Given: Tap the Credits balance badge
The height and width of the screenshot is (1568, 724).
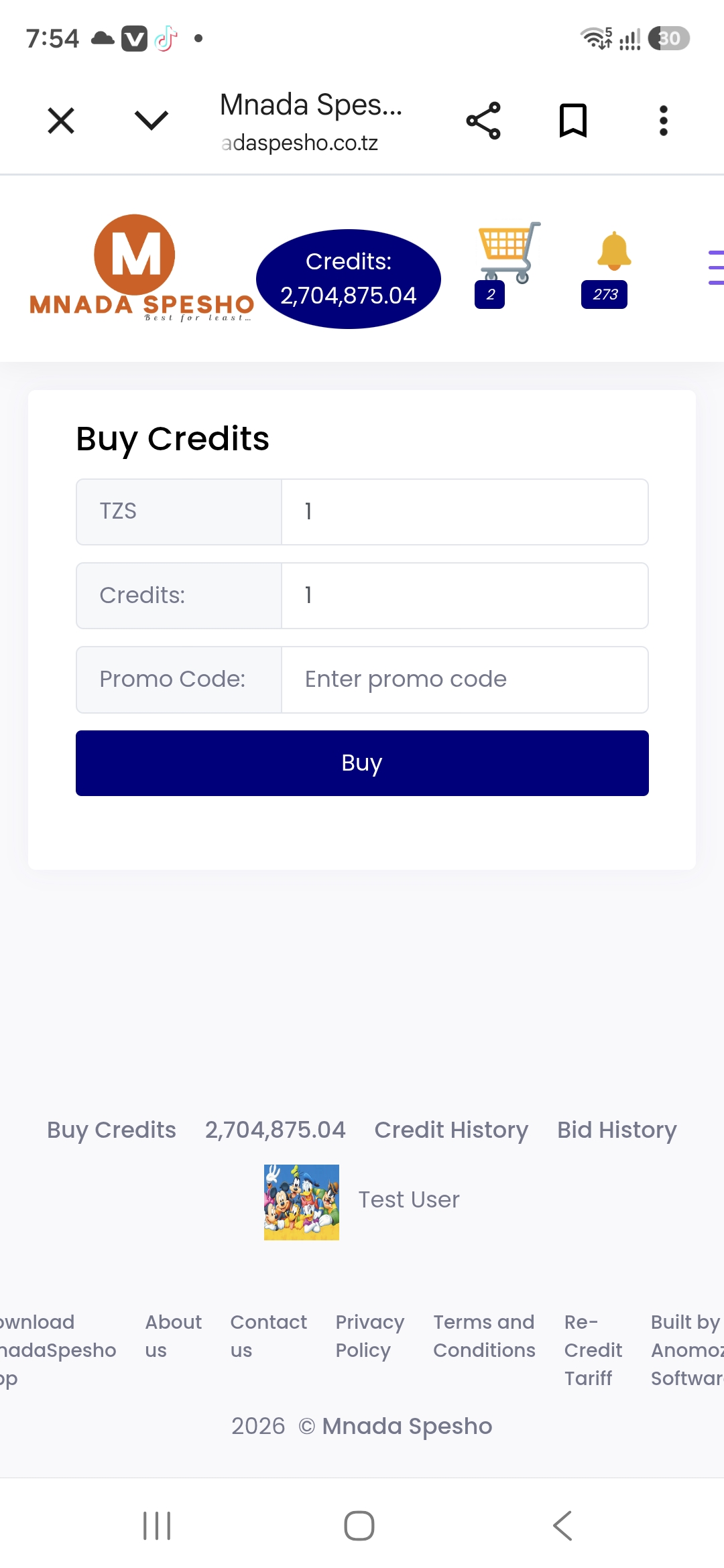Looking at the screenshot, I should click(349, 279).
